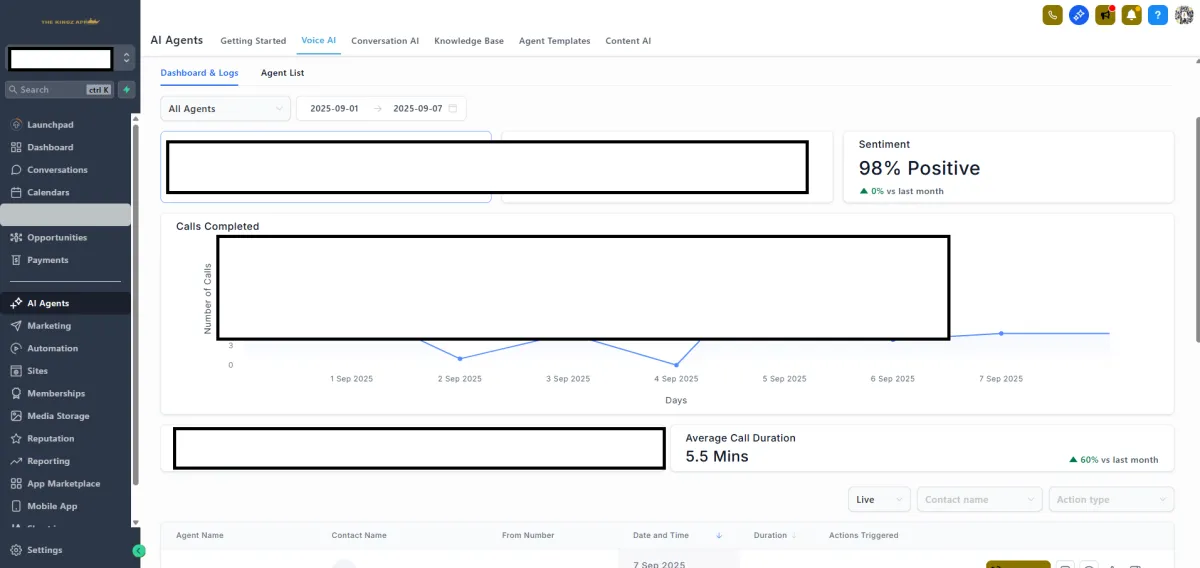Click the blue help question mark icon
The height and width of the screenshot is (568, 1200).
point(1158,15)
